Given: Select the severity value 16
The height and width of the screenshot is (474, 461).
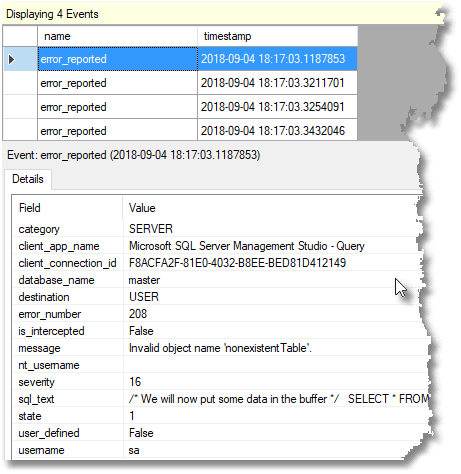Looking at the screenshot, I should tap(135, 382).
